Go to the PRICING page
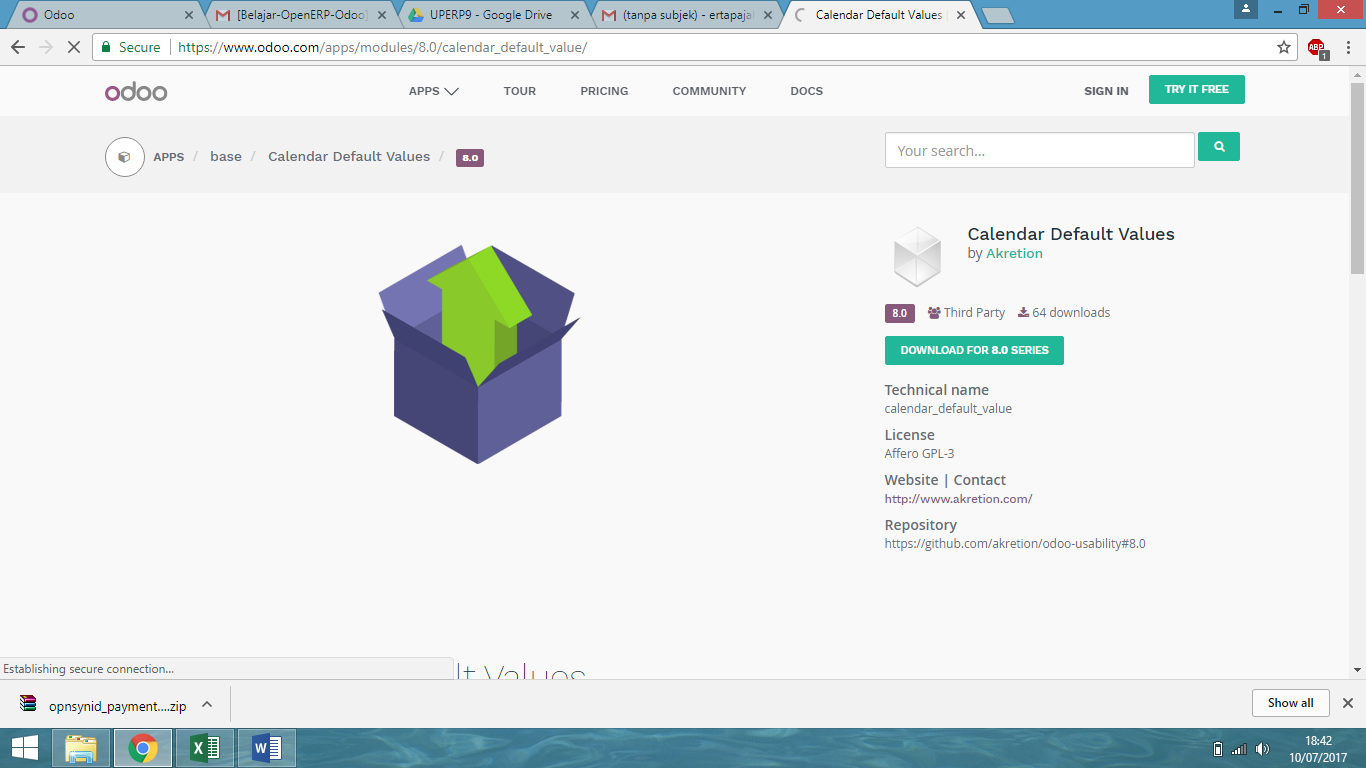Screen dimensions: 1366x768 tap(604, 91)
